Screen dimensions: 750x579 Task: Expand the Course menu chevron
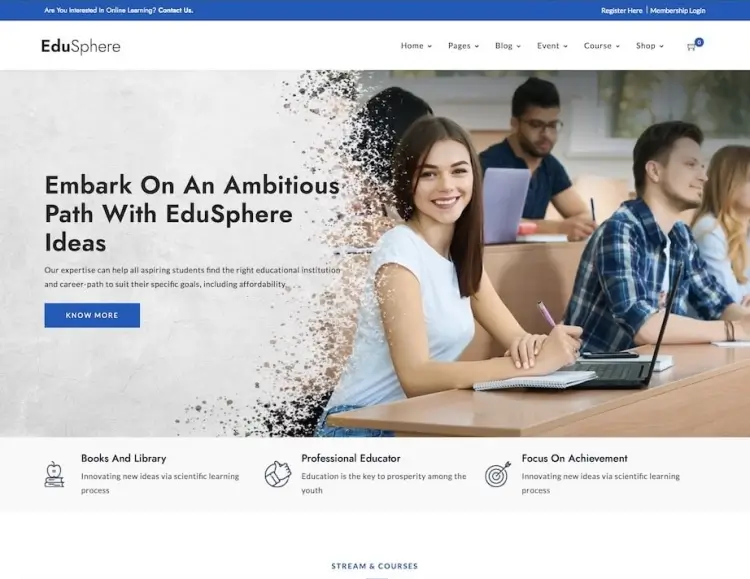click(618, 46)
